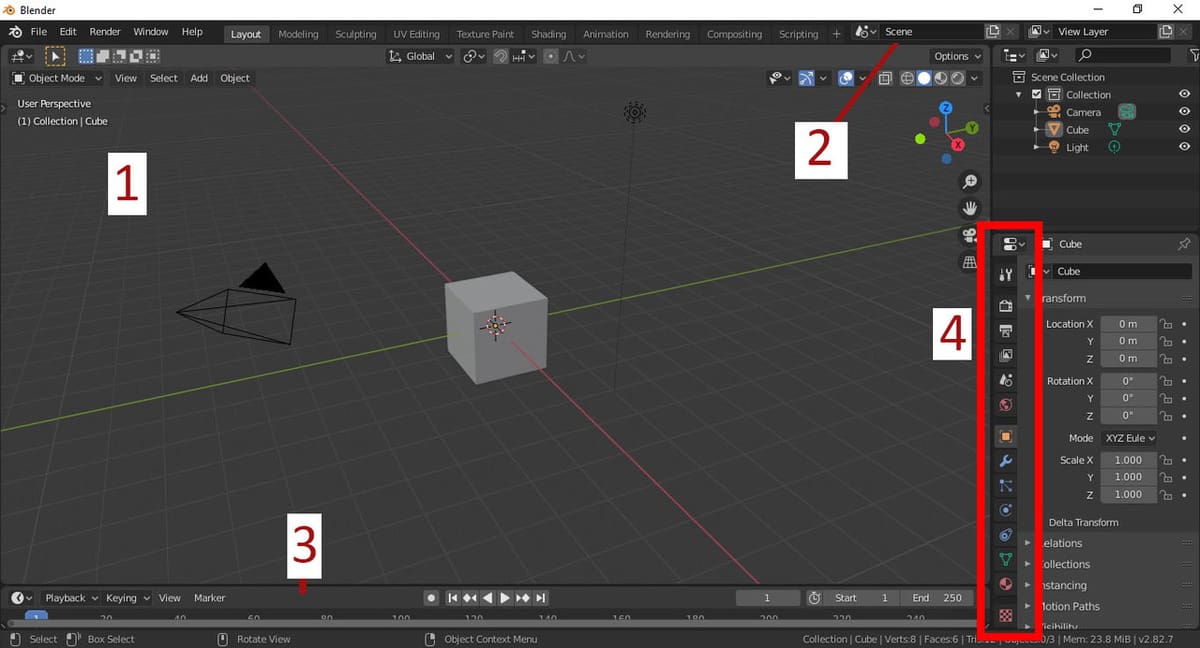Switch to the Modeling workspace tab
Image resolution: width=1200 pixels, height=648 pixels.
click(x=298, y=34)
